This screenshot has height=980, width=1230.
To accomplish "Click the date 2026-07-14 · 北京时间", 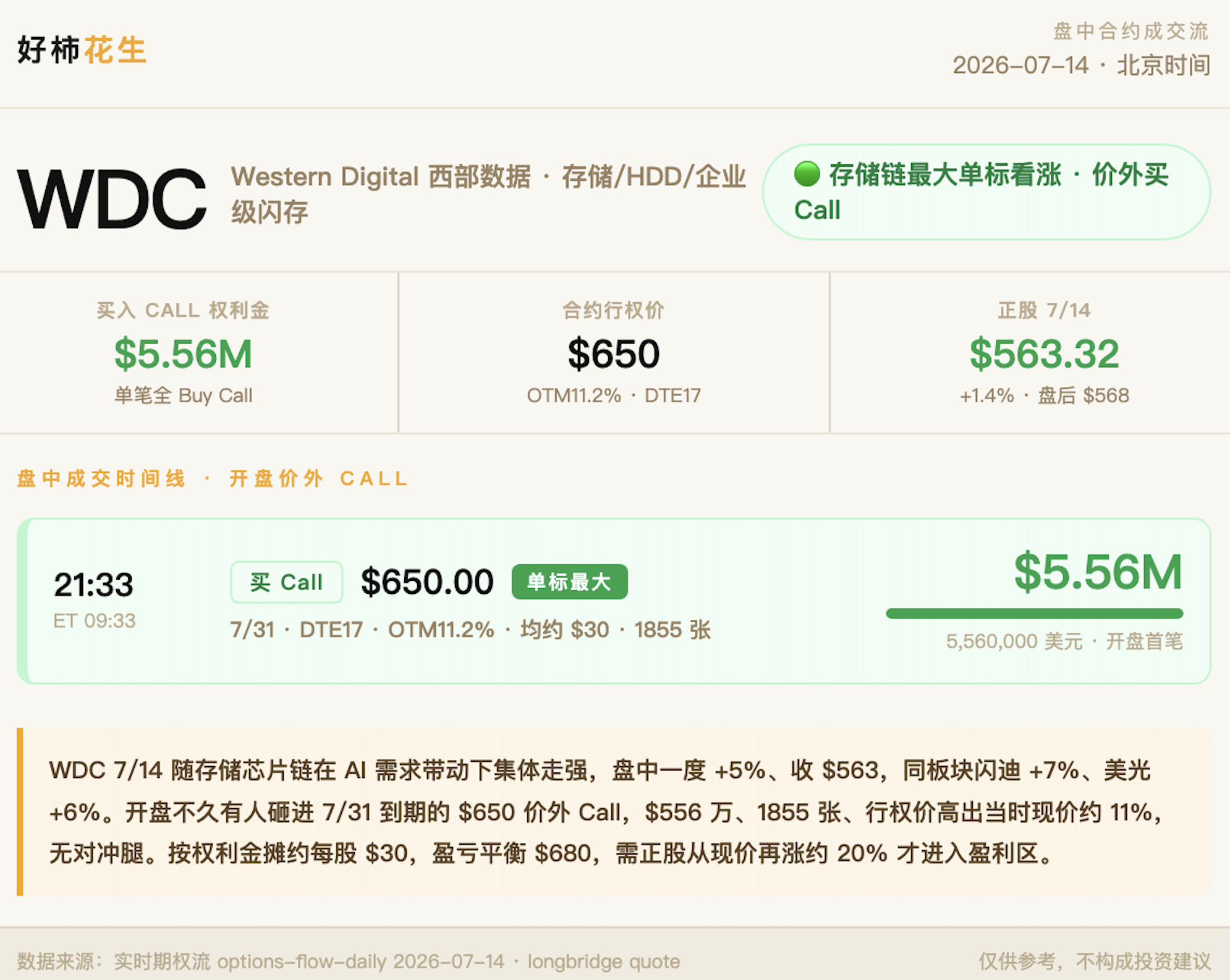I will 1081,65.
